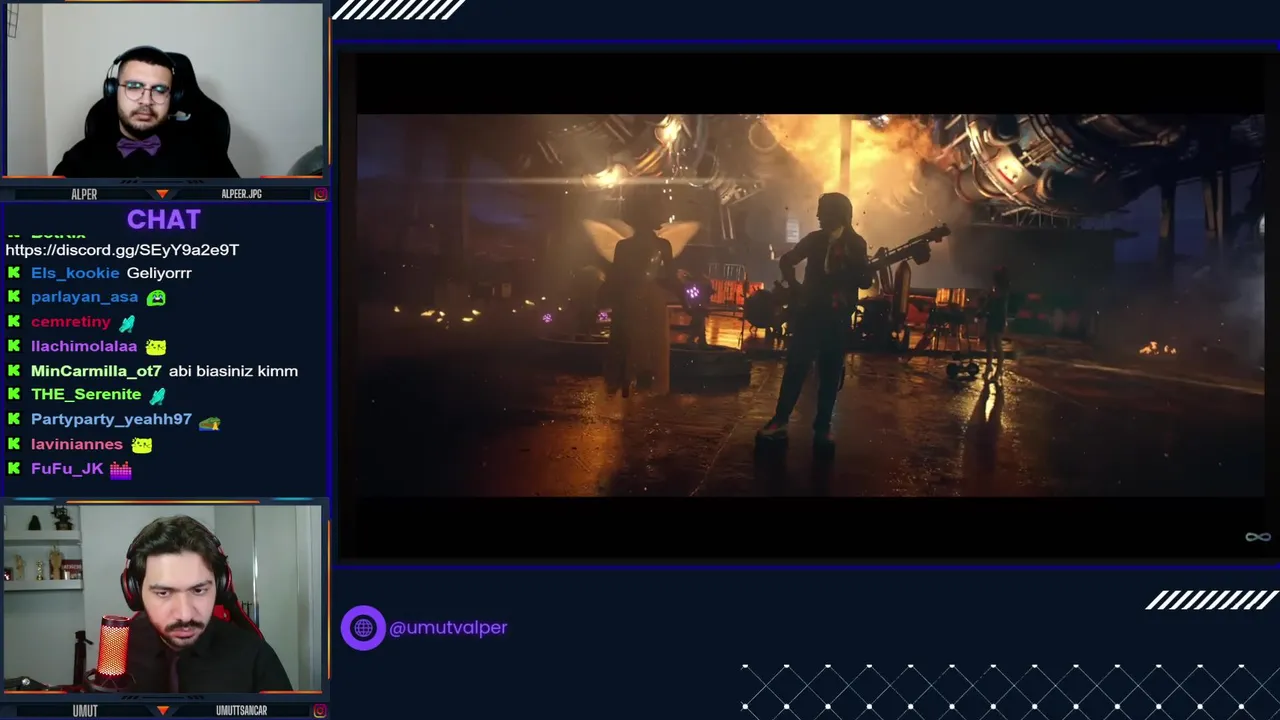Click the orange arrow under Umut's webcam
This screenshot has width=1280, height=720.
tap(162, 710)
